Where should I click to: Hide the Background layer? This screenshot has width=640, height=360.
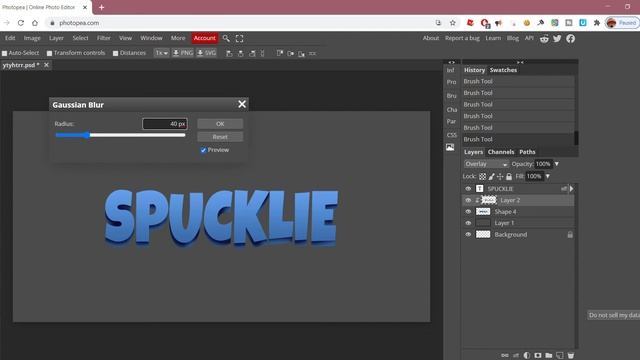468,234
